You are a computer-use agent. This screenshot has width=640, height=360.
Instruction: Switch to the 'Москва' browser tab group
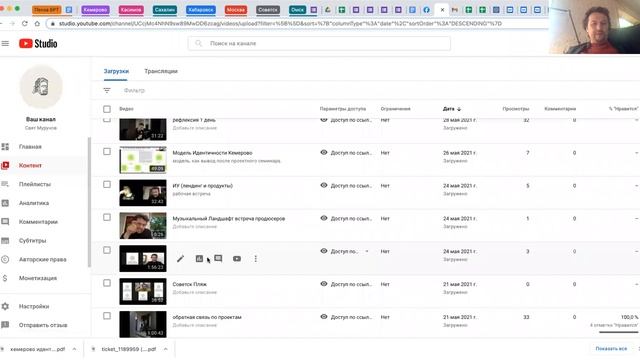pos(236,10)
